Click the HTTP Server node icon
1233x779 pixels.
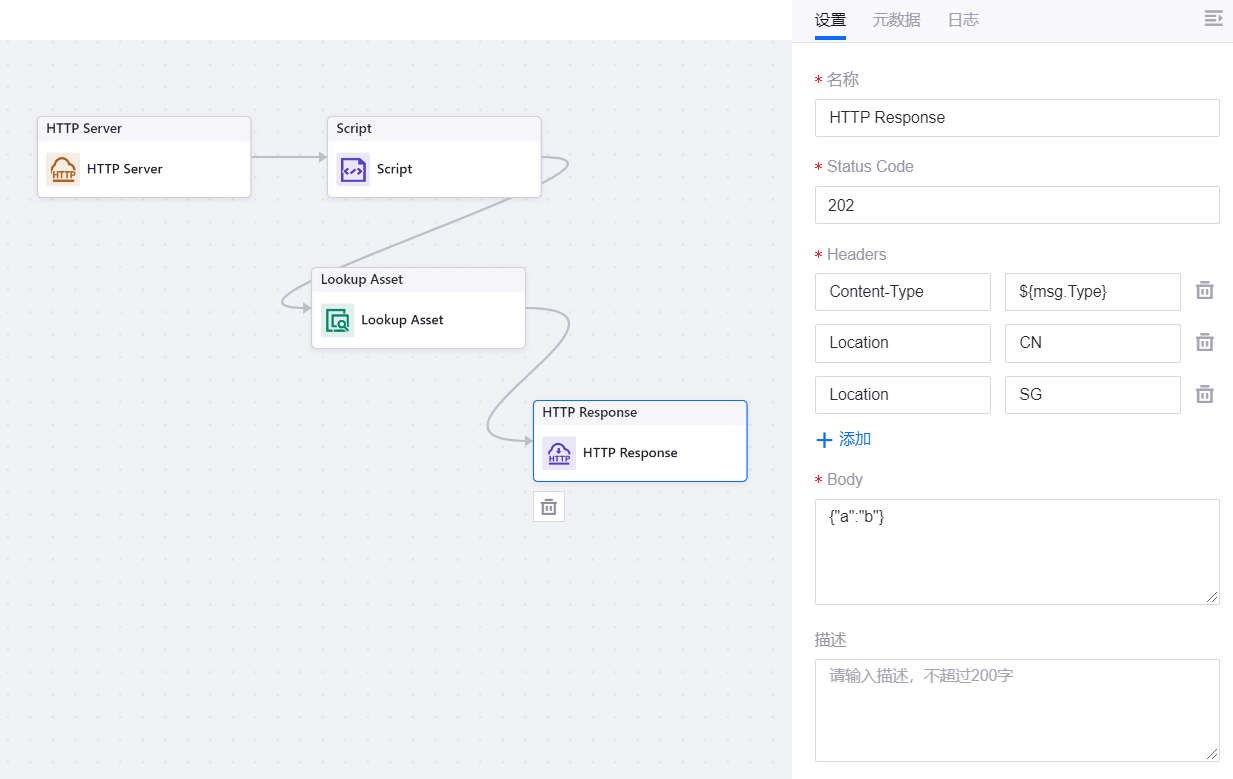tap(63, 170)
